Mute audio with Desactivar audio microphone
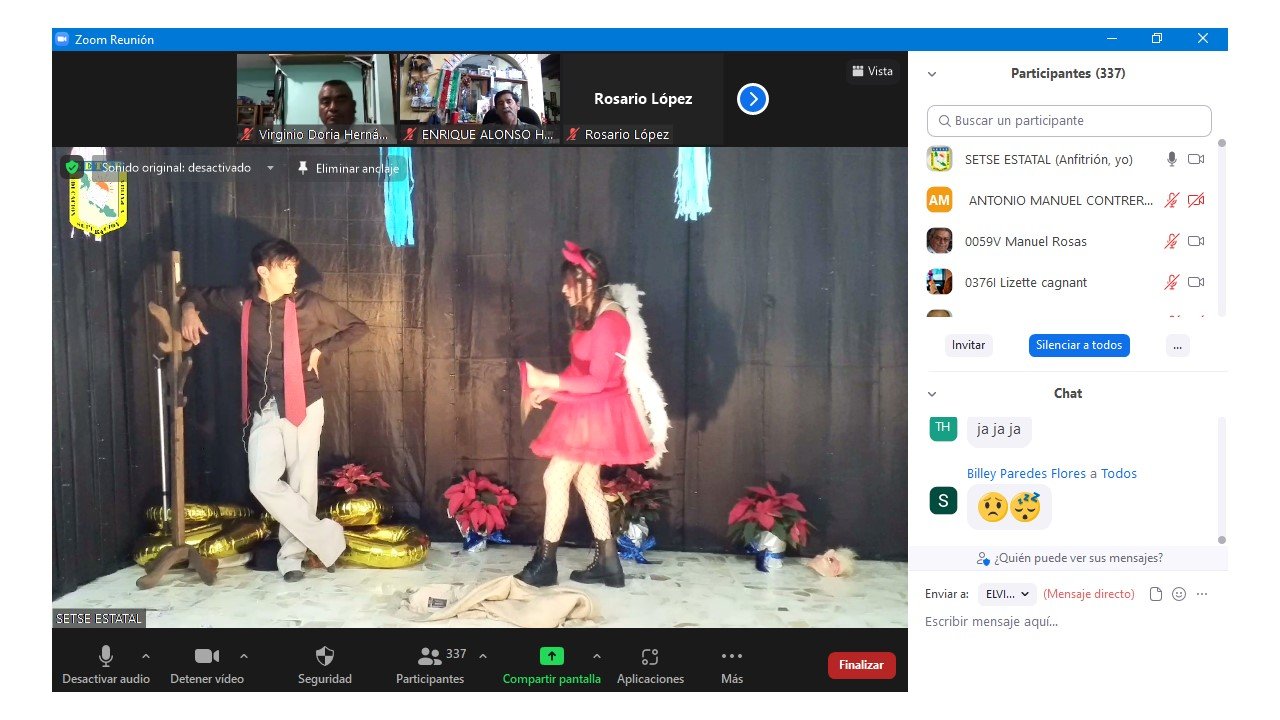1280x720 pixels. pos(105,657)
